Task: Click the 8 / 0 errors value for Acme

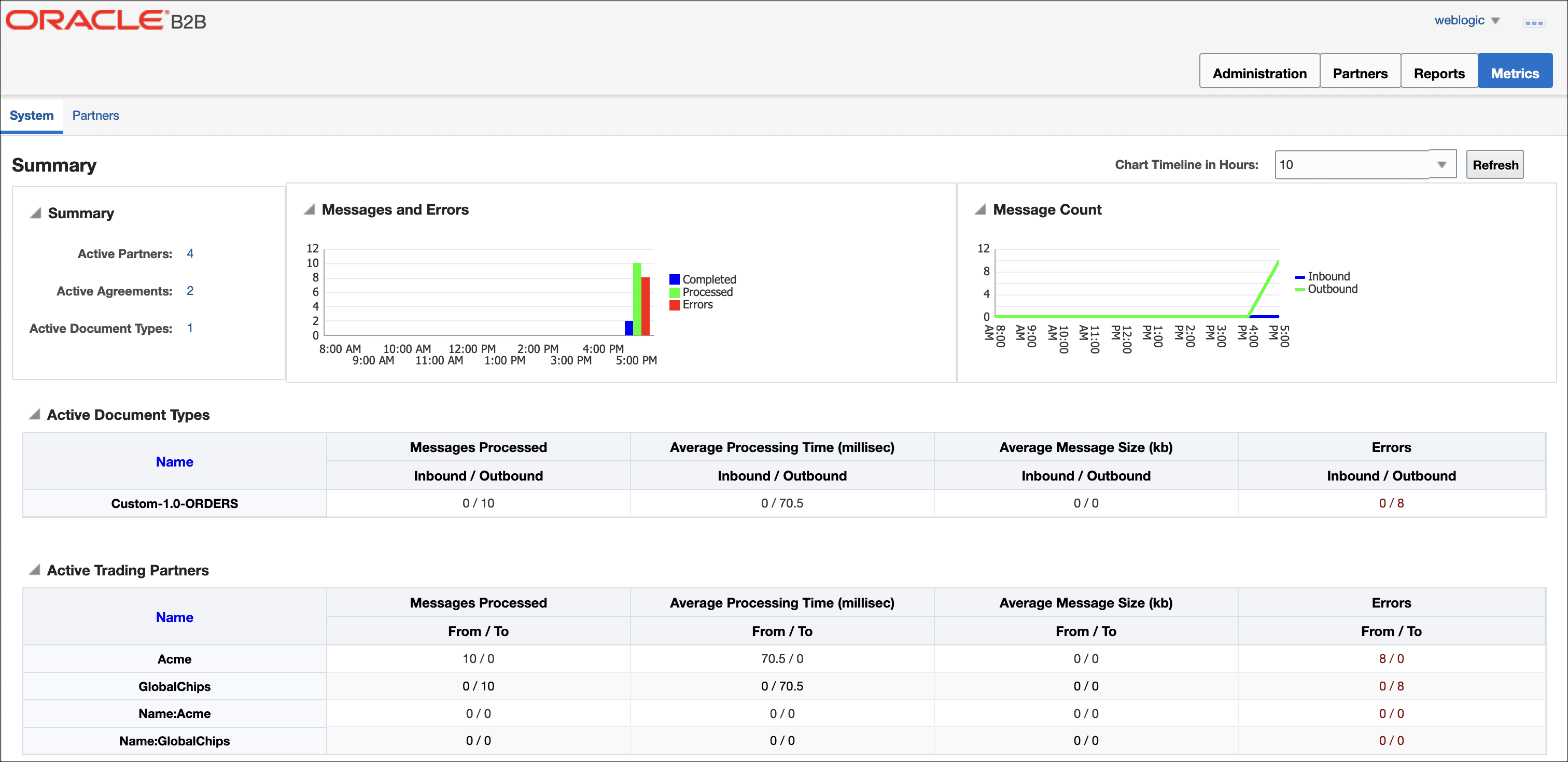Action: click(1392, 658)
